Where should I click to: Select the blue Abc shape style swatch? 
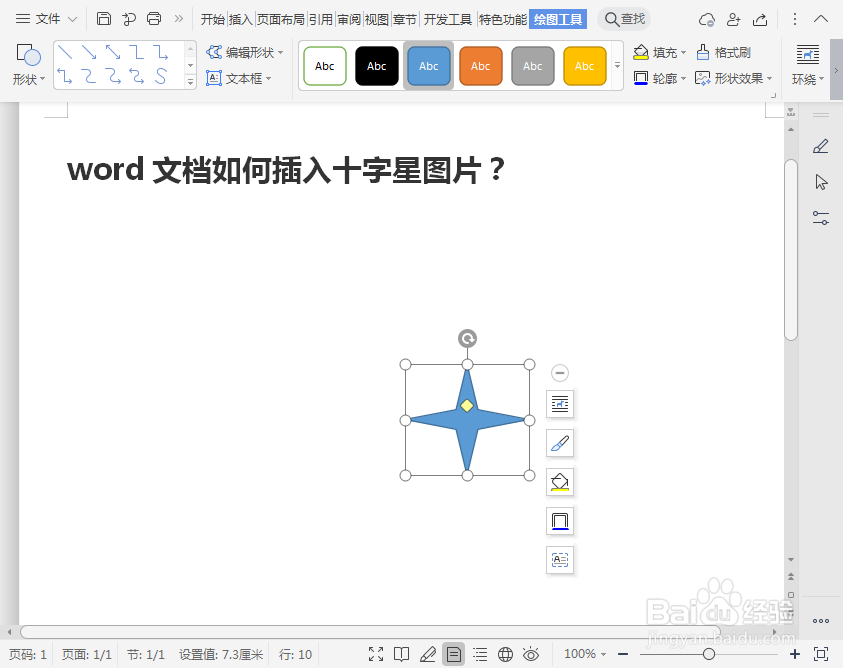coord(428,65)
